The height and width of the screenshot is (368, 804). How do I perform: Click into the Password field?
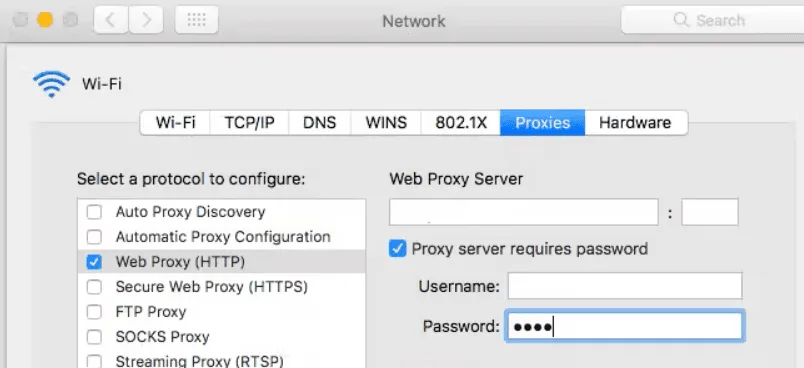pyautogui.click(x=625, y=326)
